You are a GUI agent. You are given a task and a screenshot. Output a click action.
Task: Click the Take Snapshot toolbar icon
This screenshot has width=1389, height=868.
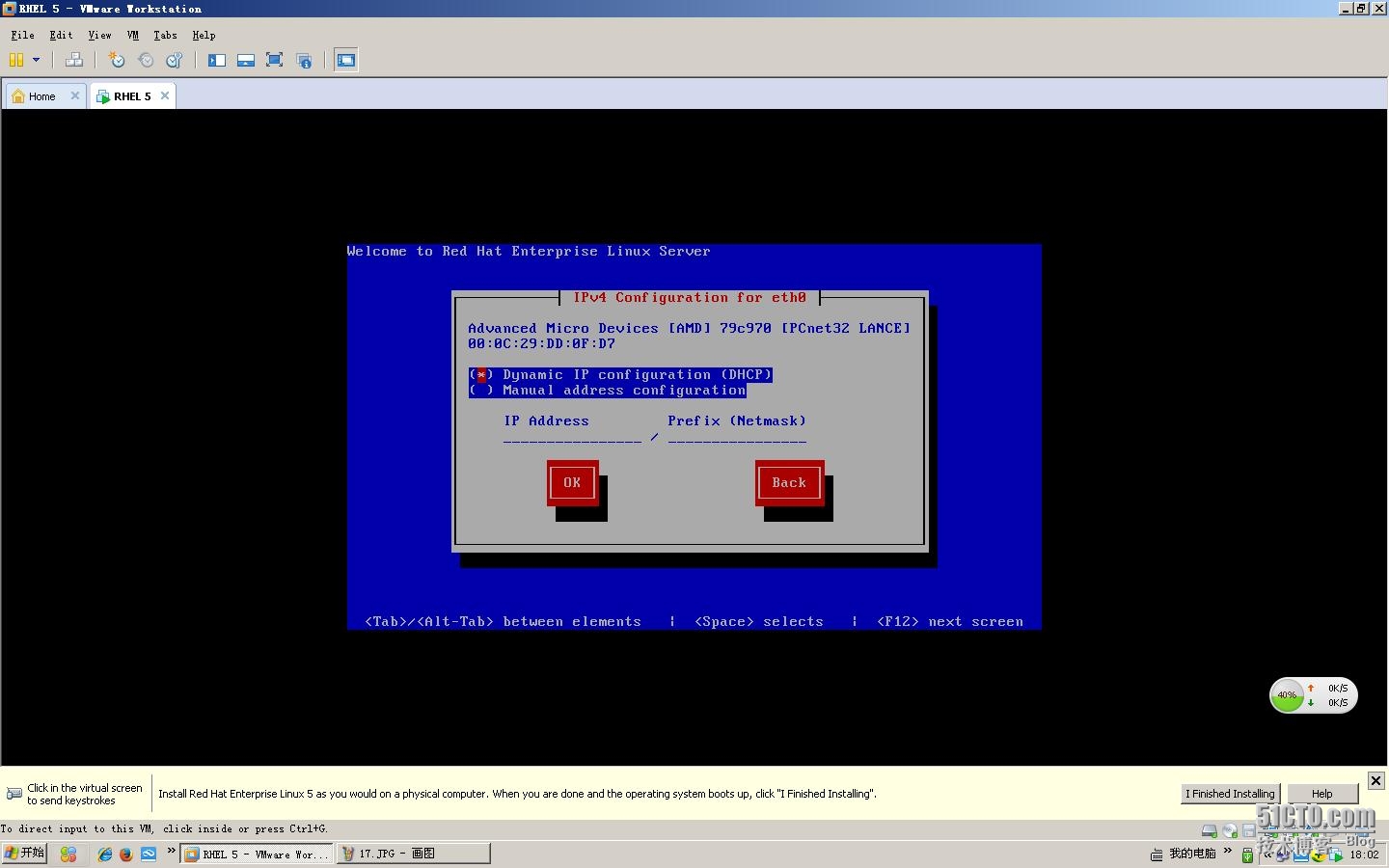coord(117,60)
